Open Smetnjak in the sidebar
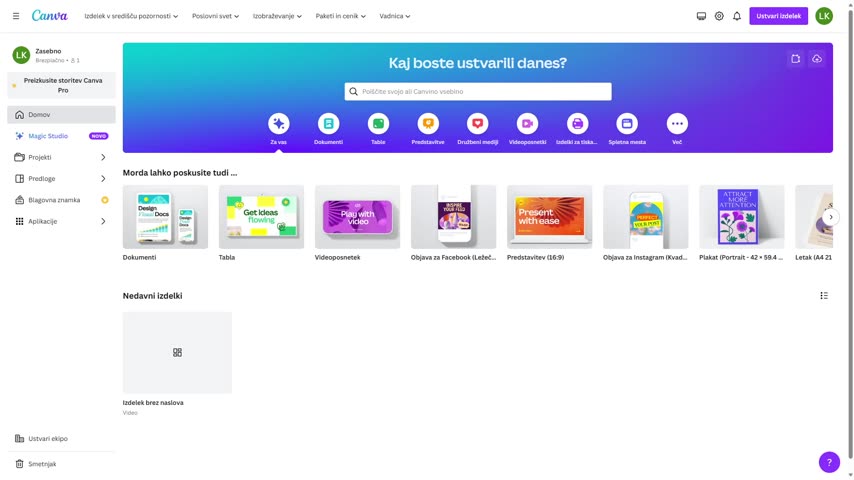Viewport: 854px width, 480px height. 42,464
